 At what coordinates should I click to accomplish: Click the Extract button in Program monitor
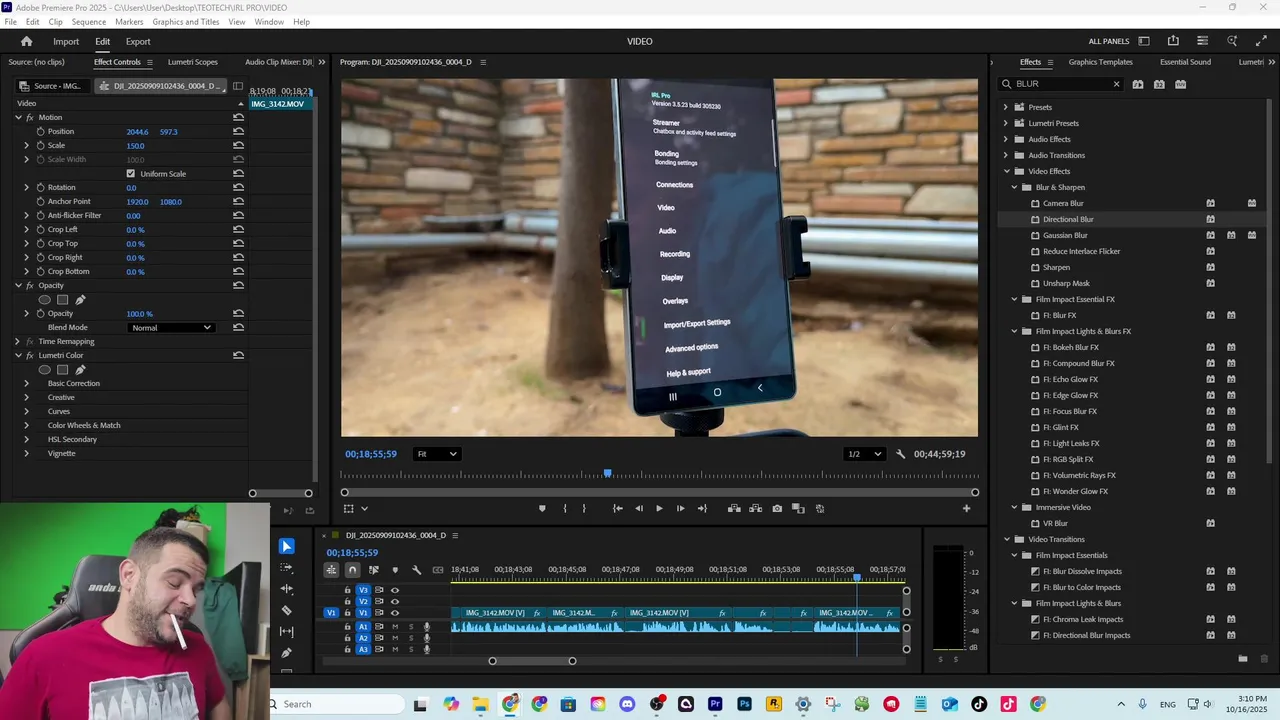755,508
